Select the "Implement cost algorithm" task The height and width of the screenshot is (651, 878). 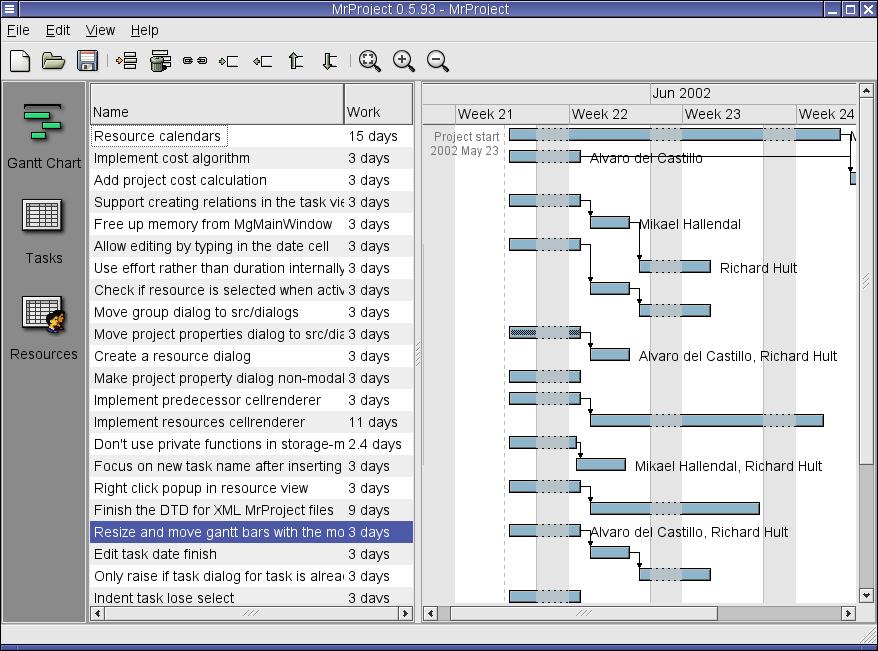[251, 158]
